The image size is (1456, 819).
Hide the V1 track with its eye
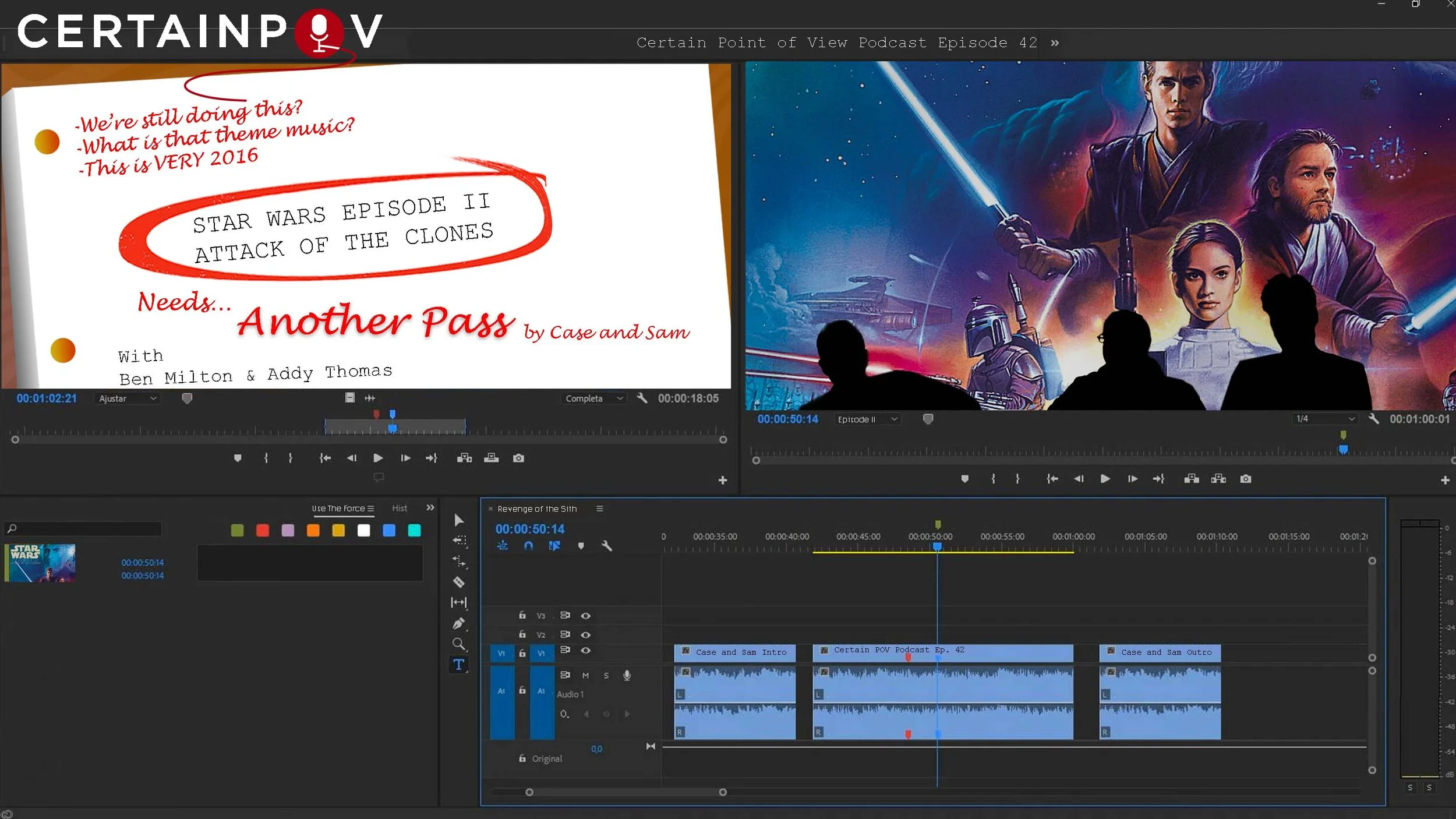pyautogui.click(x=586, y=651)
